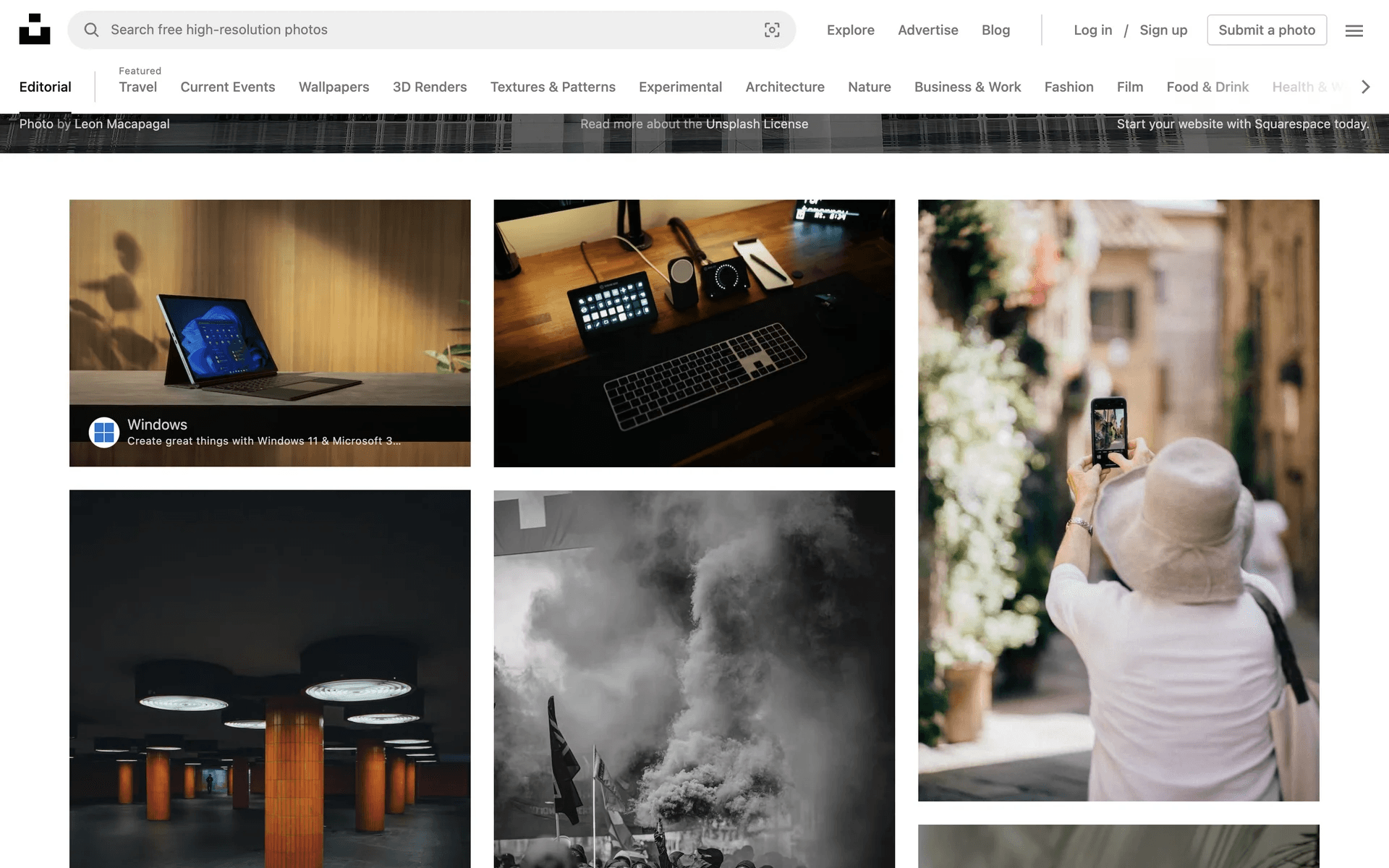Click the magnifying glass search icon
This screenshot has height=868, width=1389.
pyautogui.click(x=91, y=30)
